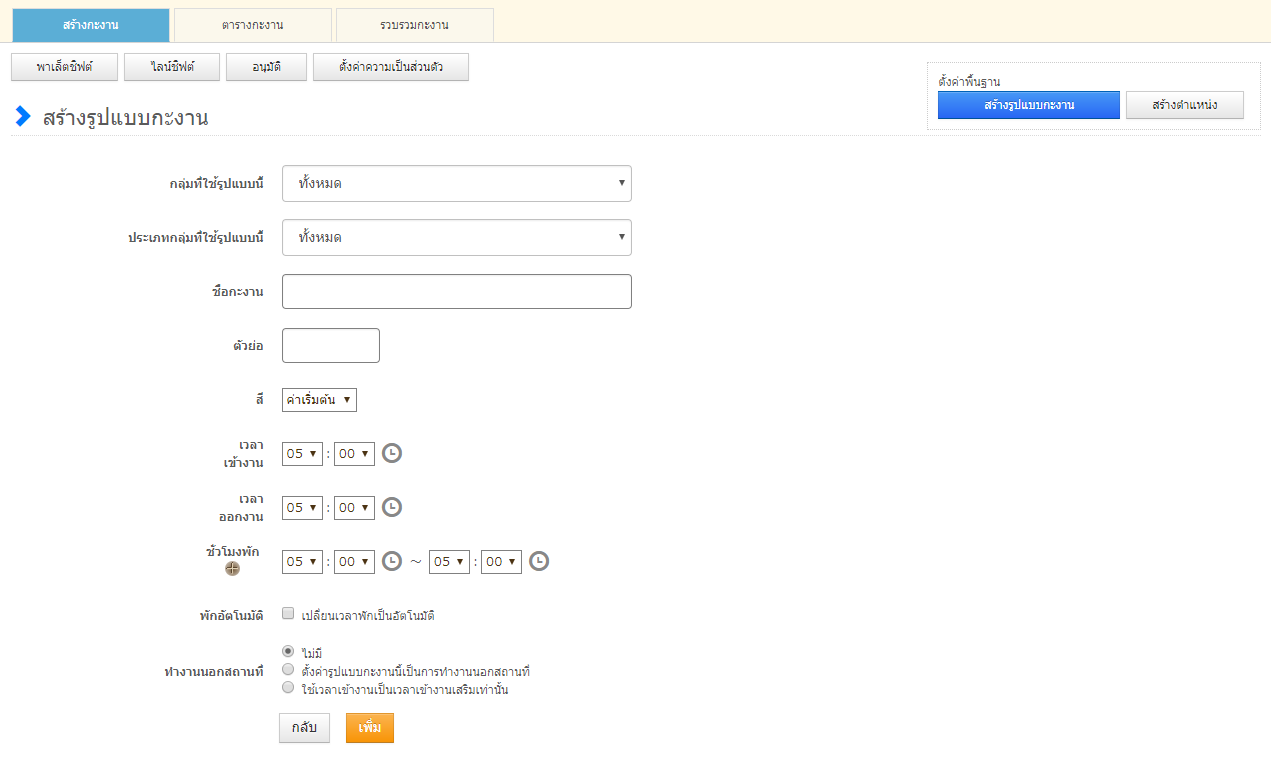Open the กลุ่มที่ใช้รูปแบบนี้ dropdown
This screenshot has height=773, width=1271.
pos(457,184)
